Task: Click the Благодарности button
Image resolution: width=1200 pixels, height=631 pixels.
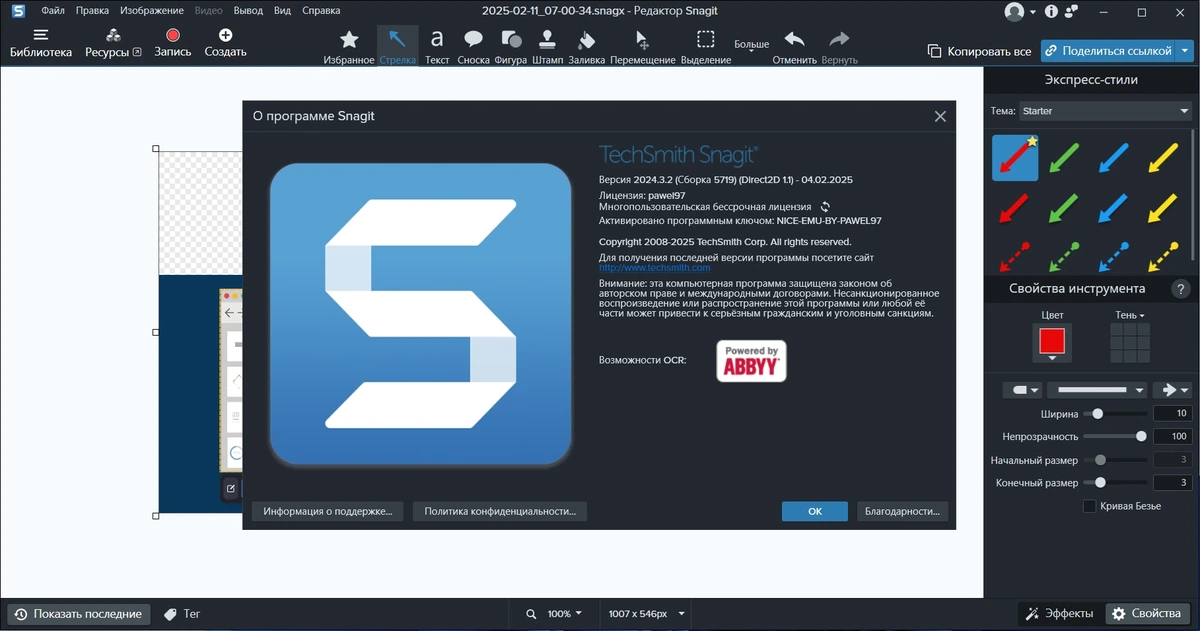Action: [x=902, y=511]
